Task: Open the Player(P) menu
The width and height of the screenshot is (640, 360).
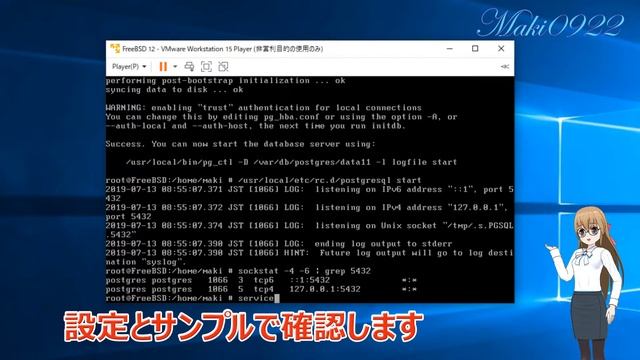Action: click(129, 67)
